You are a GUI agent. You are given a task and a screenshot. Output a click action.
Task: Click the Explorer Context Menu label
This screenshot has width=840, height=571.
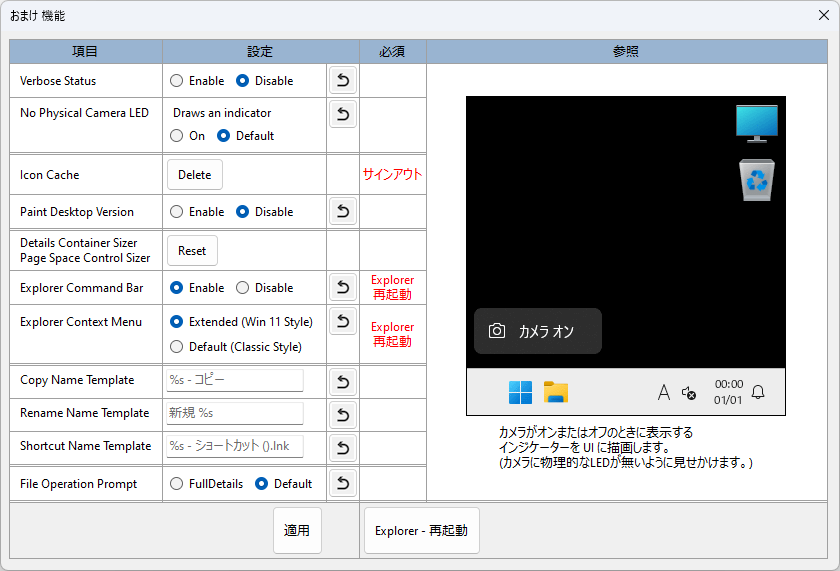pyautogui.click(x=81, y=322)
